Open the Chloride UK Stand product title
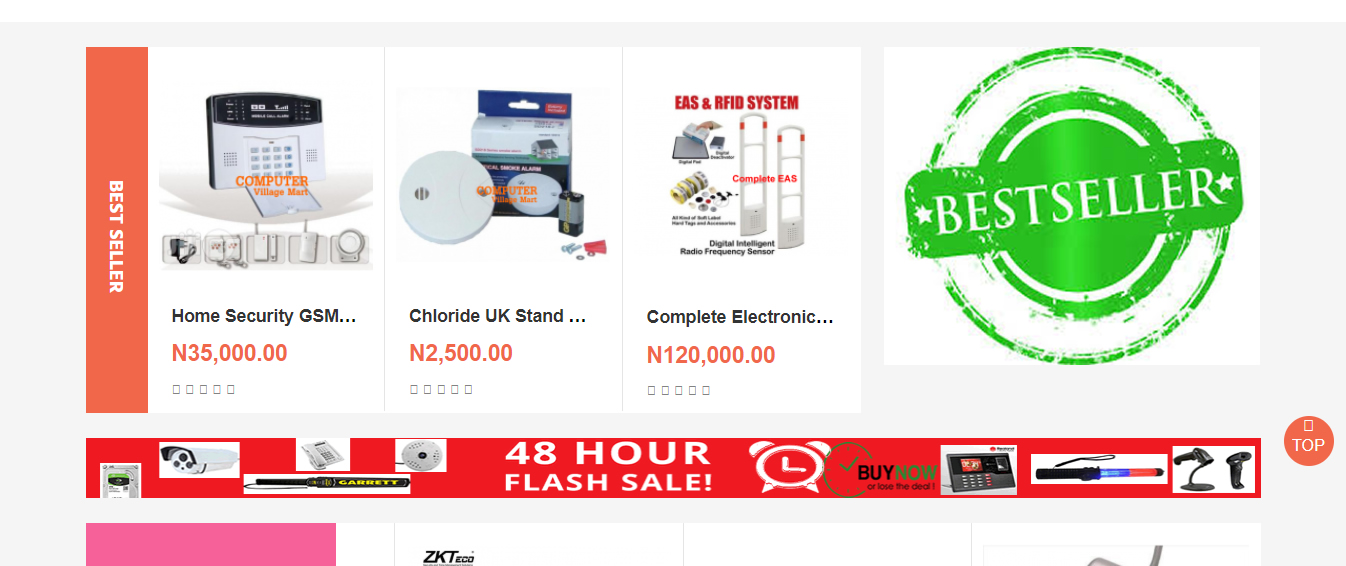This screenshot has width=1346, height=566. tap(498, 316)
